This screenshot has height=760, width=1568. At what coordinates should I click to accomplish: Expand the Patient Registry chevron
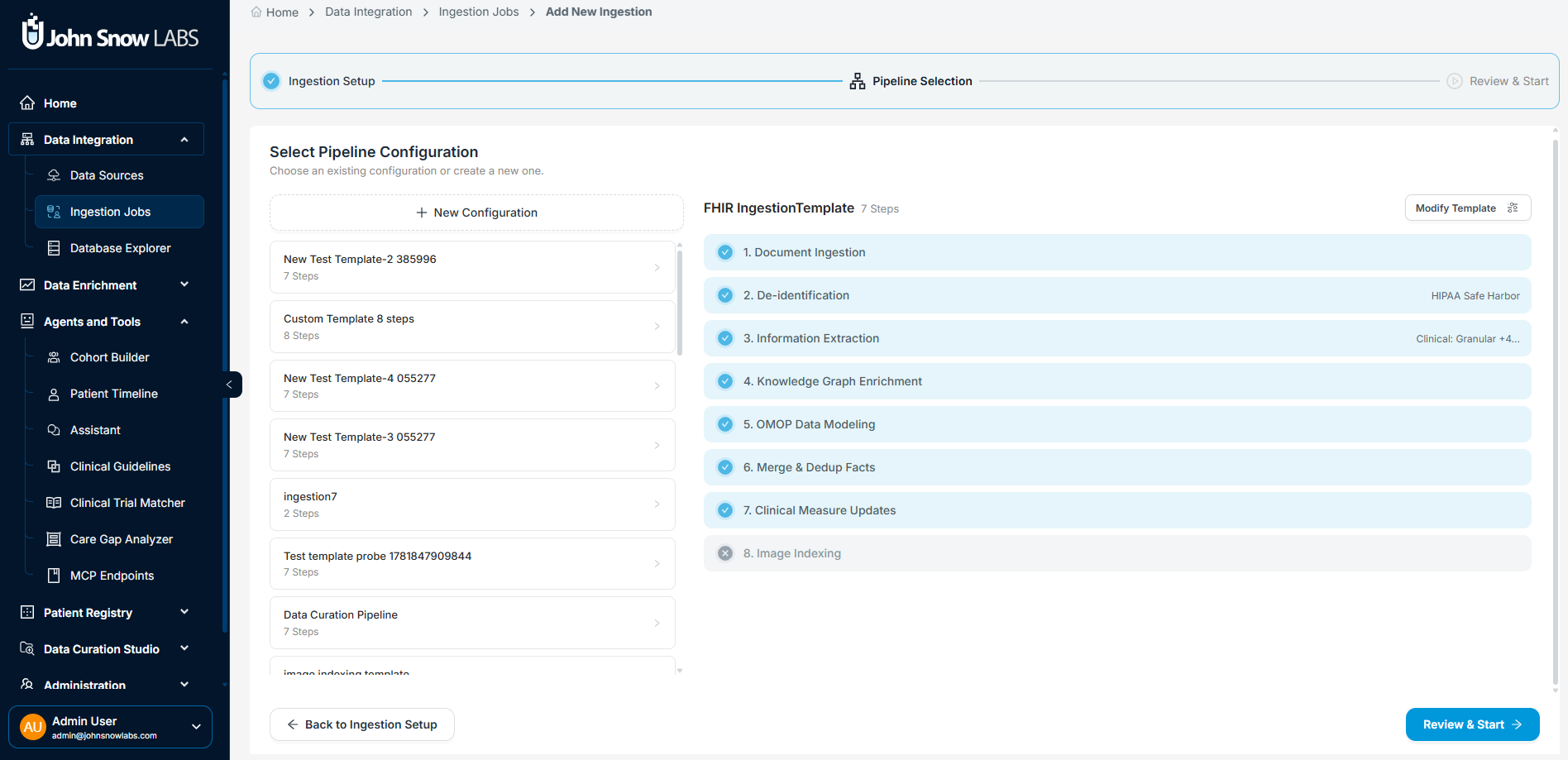click(x=184, y=612)
